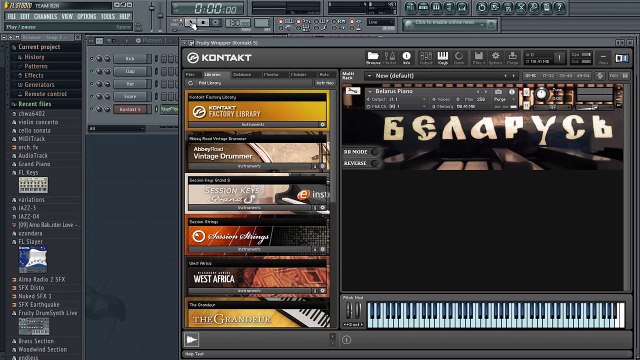Open the Kontakt Quick-load browser
The height and width of the screenshot is (360, 640).
459,58
